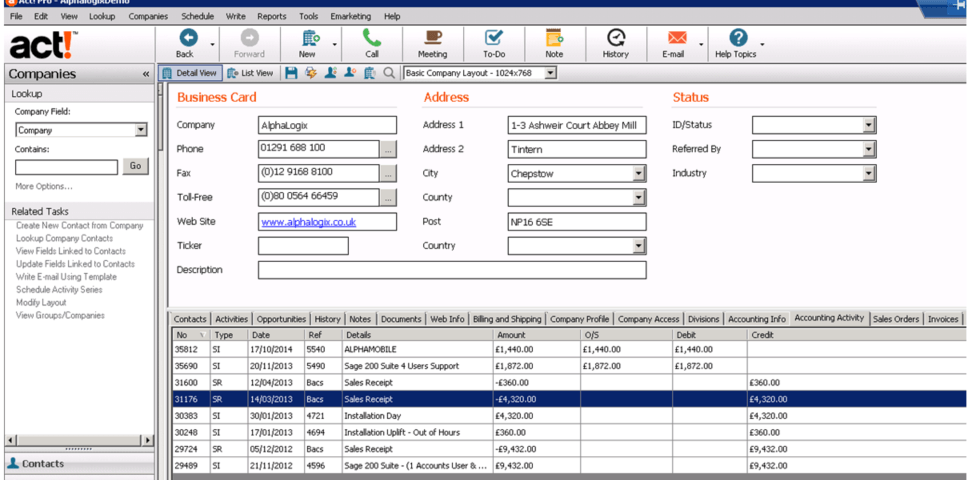Click the magnifier search icon
This screenshot has width=971, height=480.
click(x=389, y=73)
